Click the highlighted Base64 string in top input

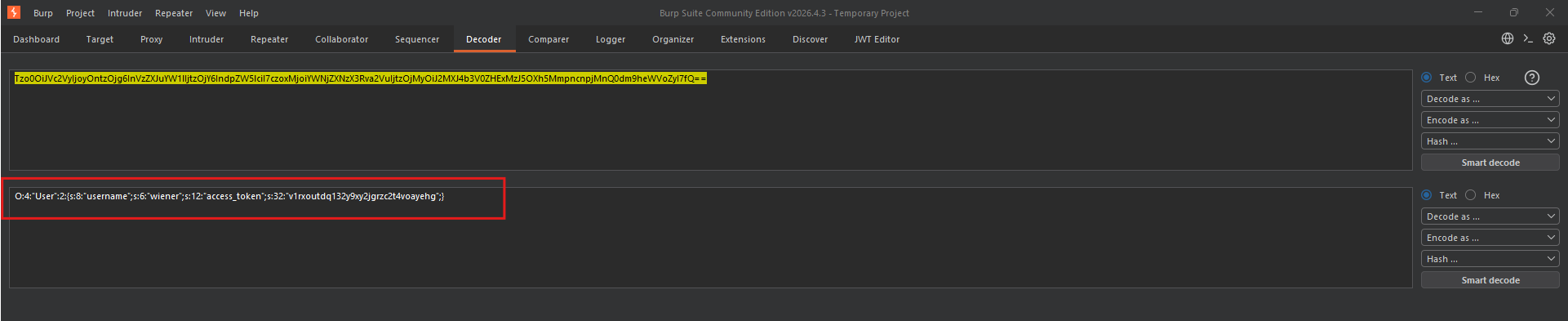361,78
